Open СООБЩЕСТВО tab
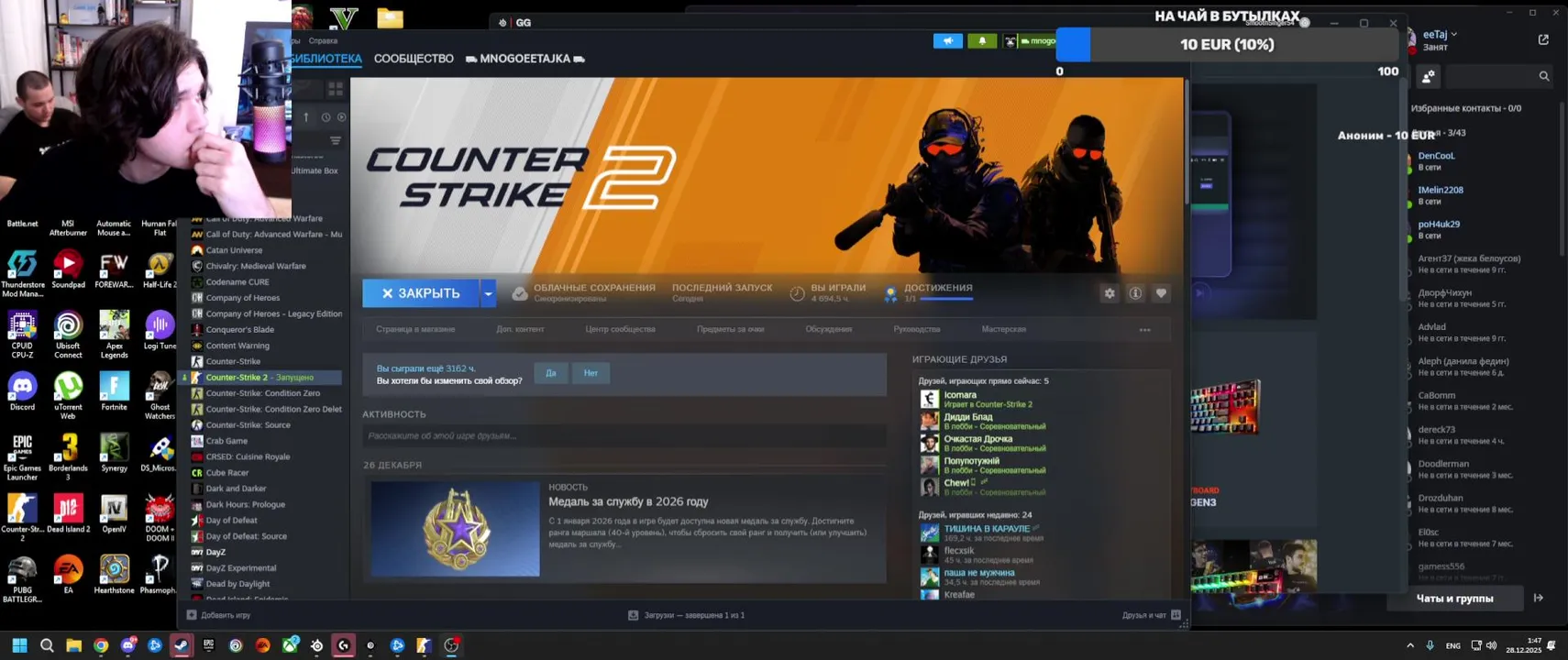Image resolution: width=1568 pixels, height=660 pixels. tap(414, 59)
